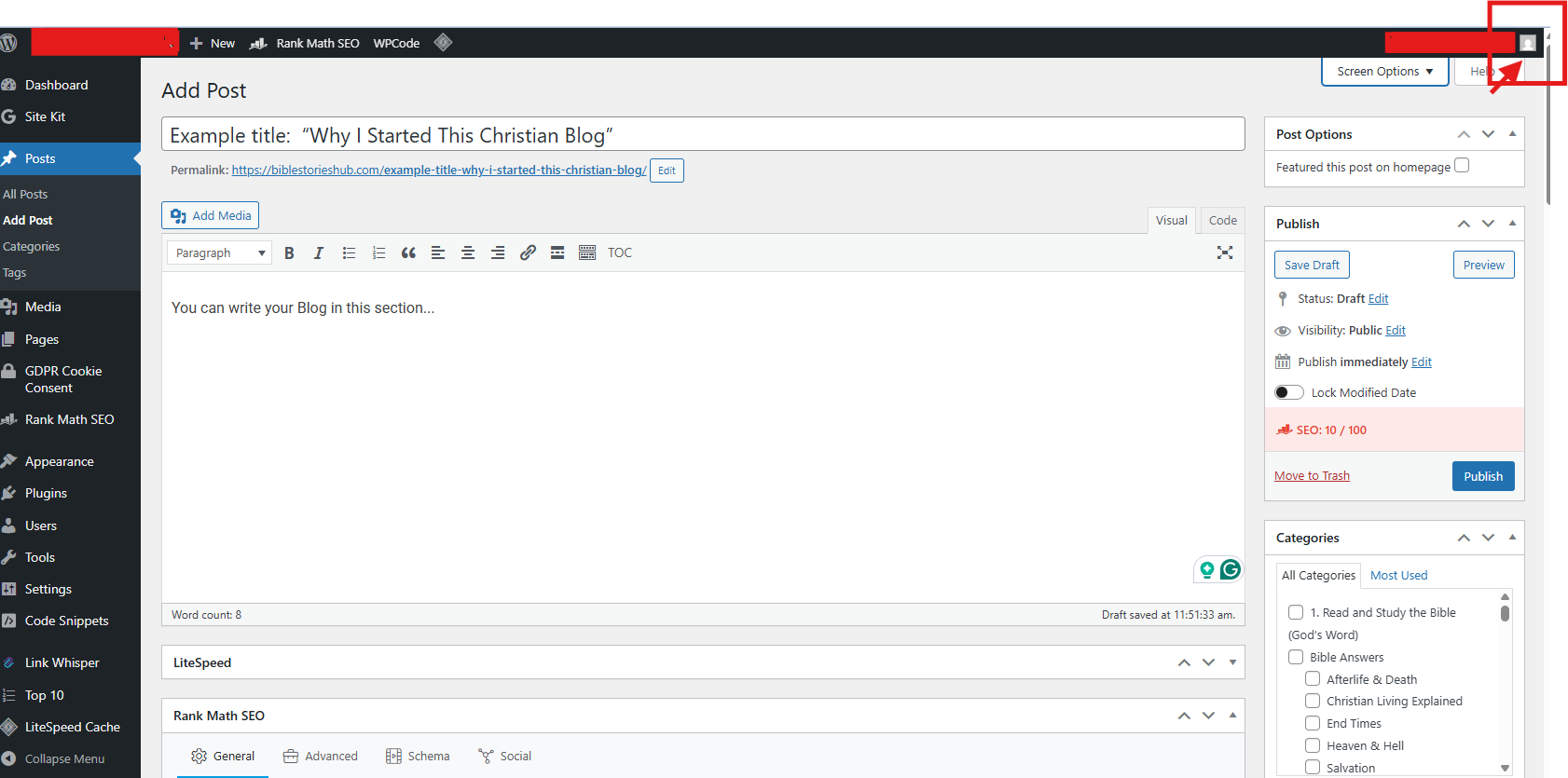Open Rank Math Advanced tab
The width and height of the screenshot is (1568, 778).
321,756
